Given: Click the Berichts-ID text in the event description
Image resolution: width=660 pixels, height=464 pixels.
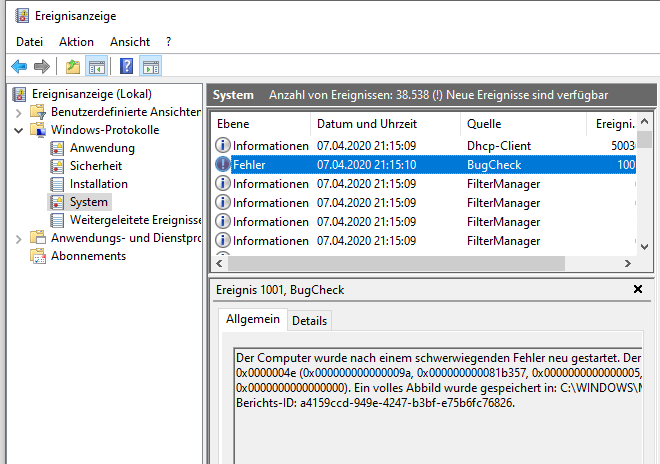Looking at the screenshot, I should pyautogui.click(x=375, y=403).
